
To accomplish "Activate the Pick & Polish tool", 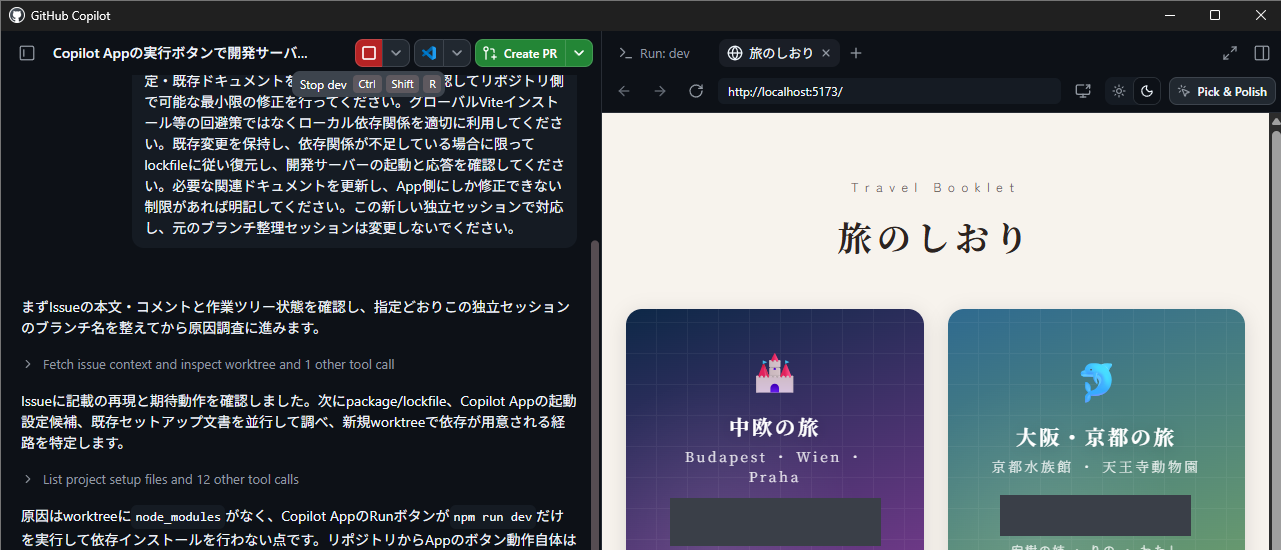I will point(1222,91).
